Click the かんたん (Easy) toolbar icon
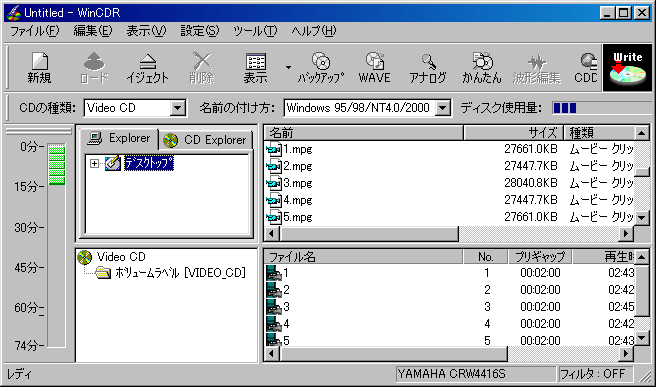The width and height of the screenshot is (656, 387). (482, 67)
